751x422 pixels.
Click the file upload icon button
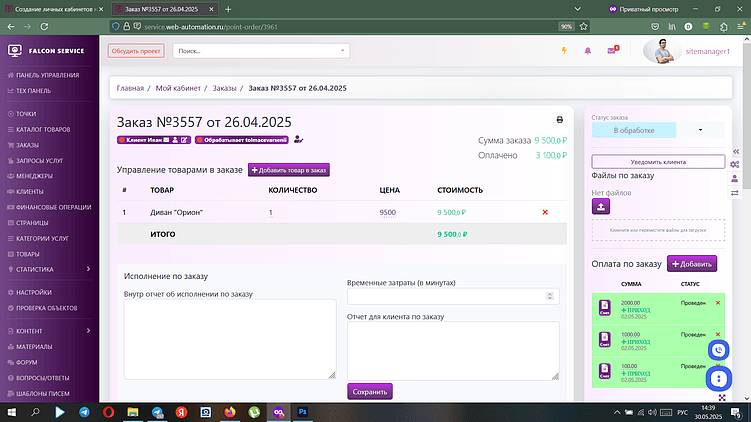click(601, 206)
